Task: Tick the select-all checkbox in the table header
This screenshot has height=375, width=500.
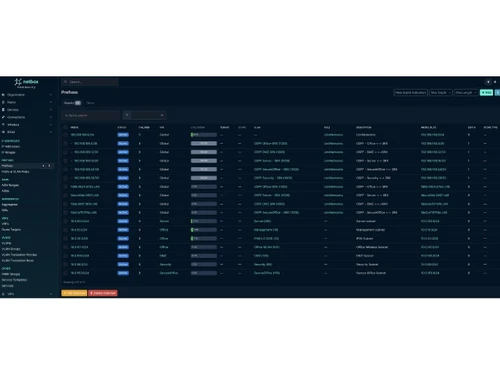Action: pyautogui.click(x=65, y=127)
